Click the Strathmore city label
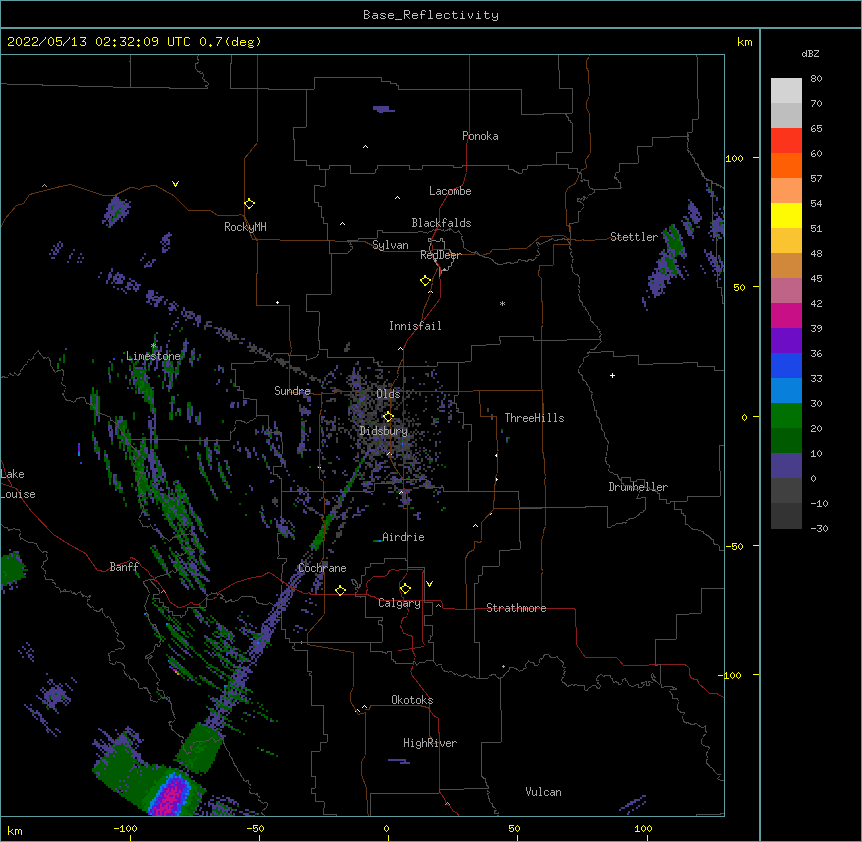862x842 pixels. pos(516,608)
